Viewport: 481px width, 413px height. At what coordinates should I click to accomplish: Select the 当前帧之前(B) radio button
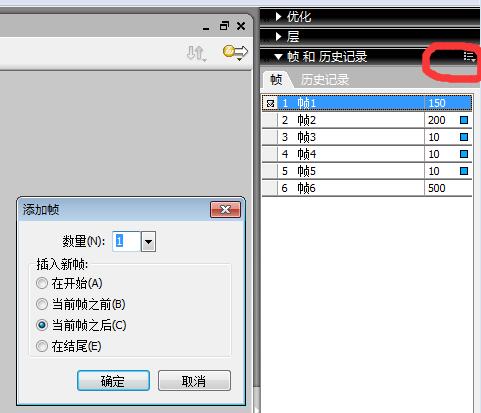pyautogui.click(x=42, y=304)
